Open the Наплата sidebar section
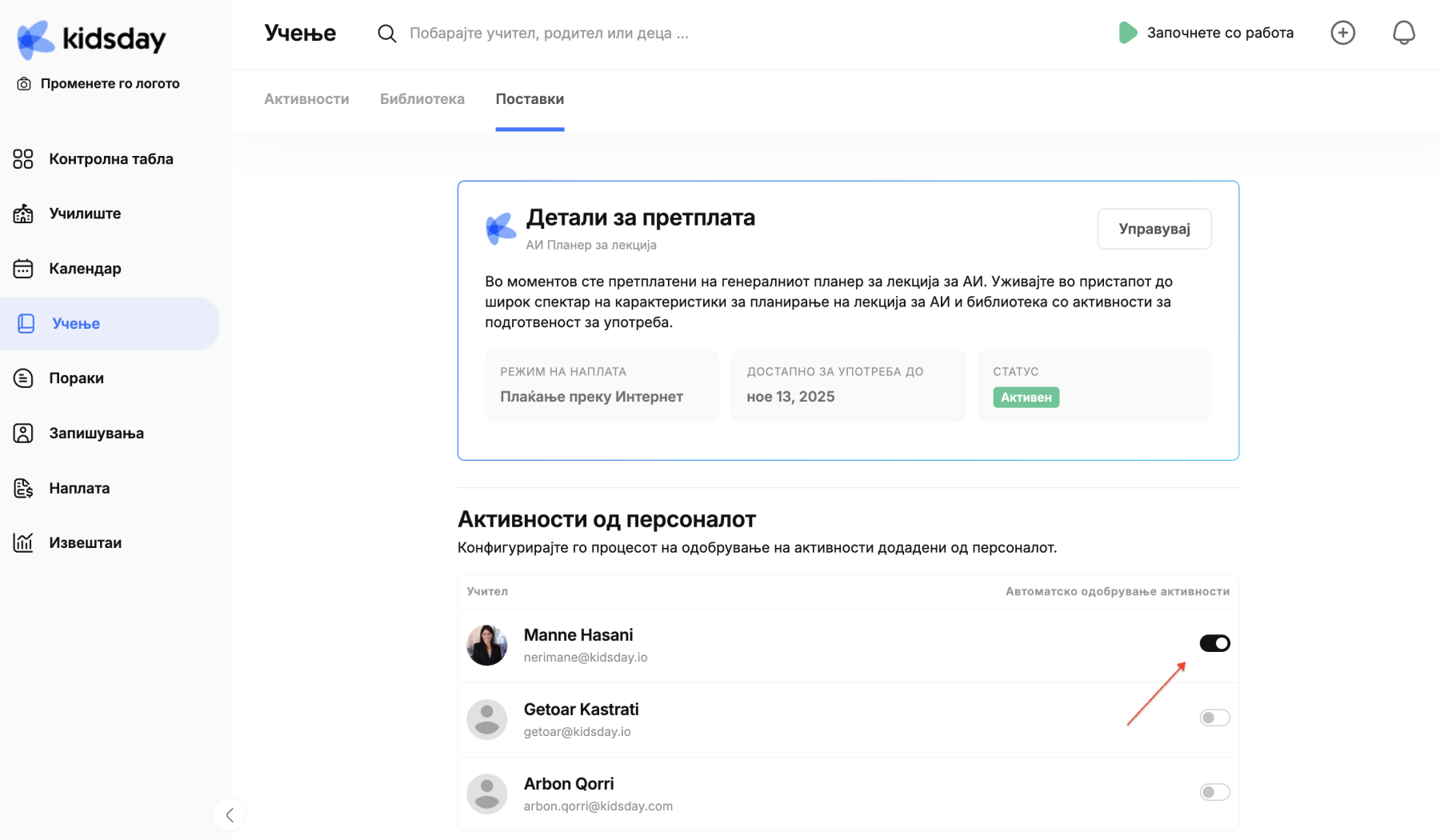This screenshot has width=1440, height=840. click(x=79, y=488)
